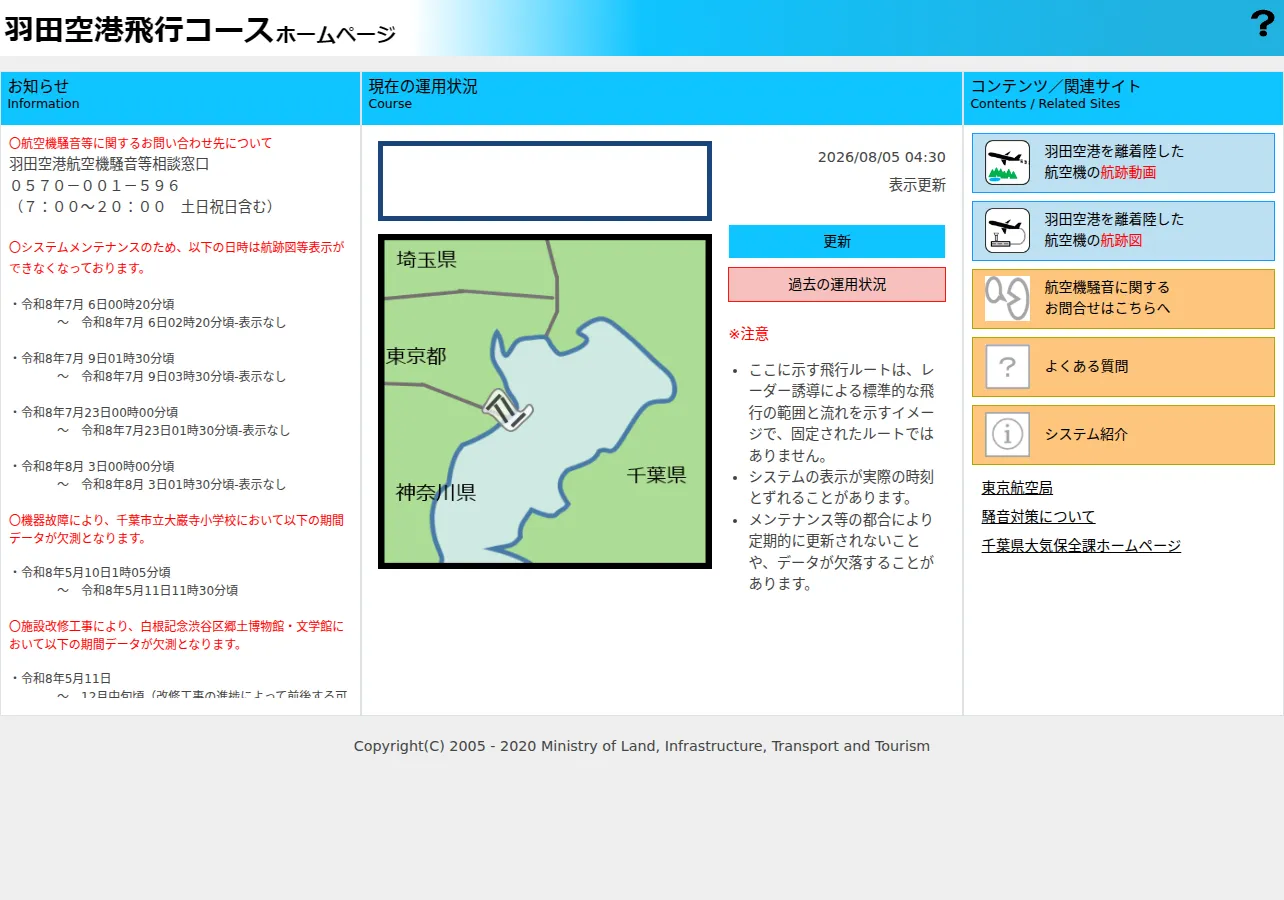Click the airplane over trees flight video icon
Image resolution: width=1284 pixels, height=900 pixels.
point(1007,162)
